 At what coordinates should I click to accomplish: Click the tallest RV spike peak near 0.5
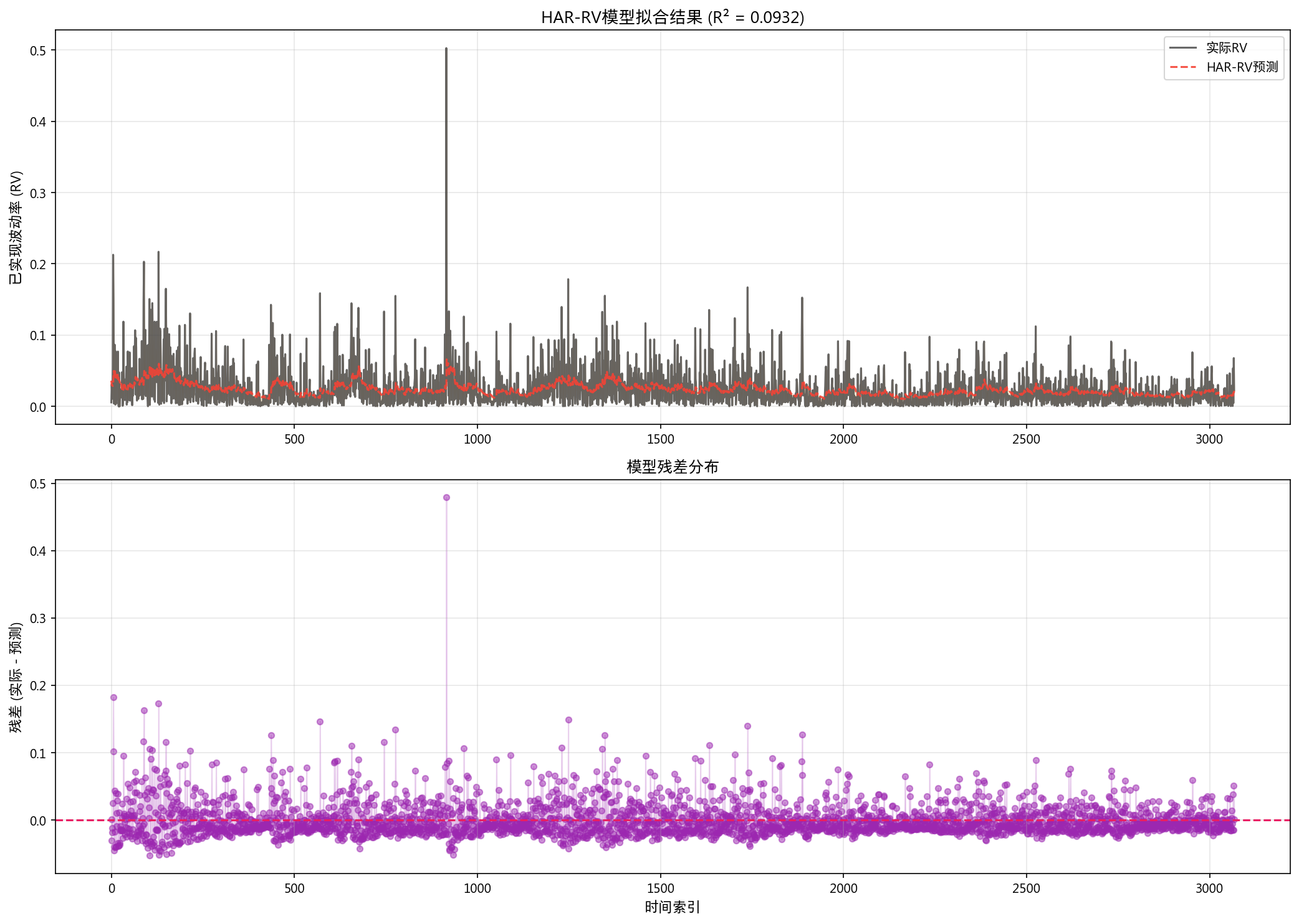click(x=446, y=49)
